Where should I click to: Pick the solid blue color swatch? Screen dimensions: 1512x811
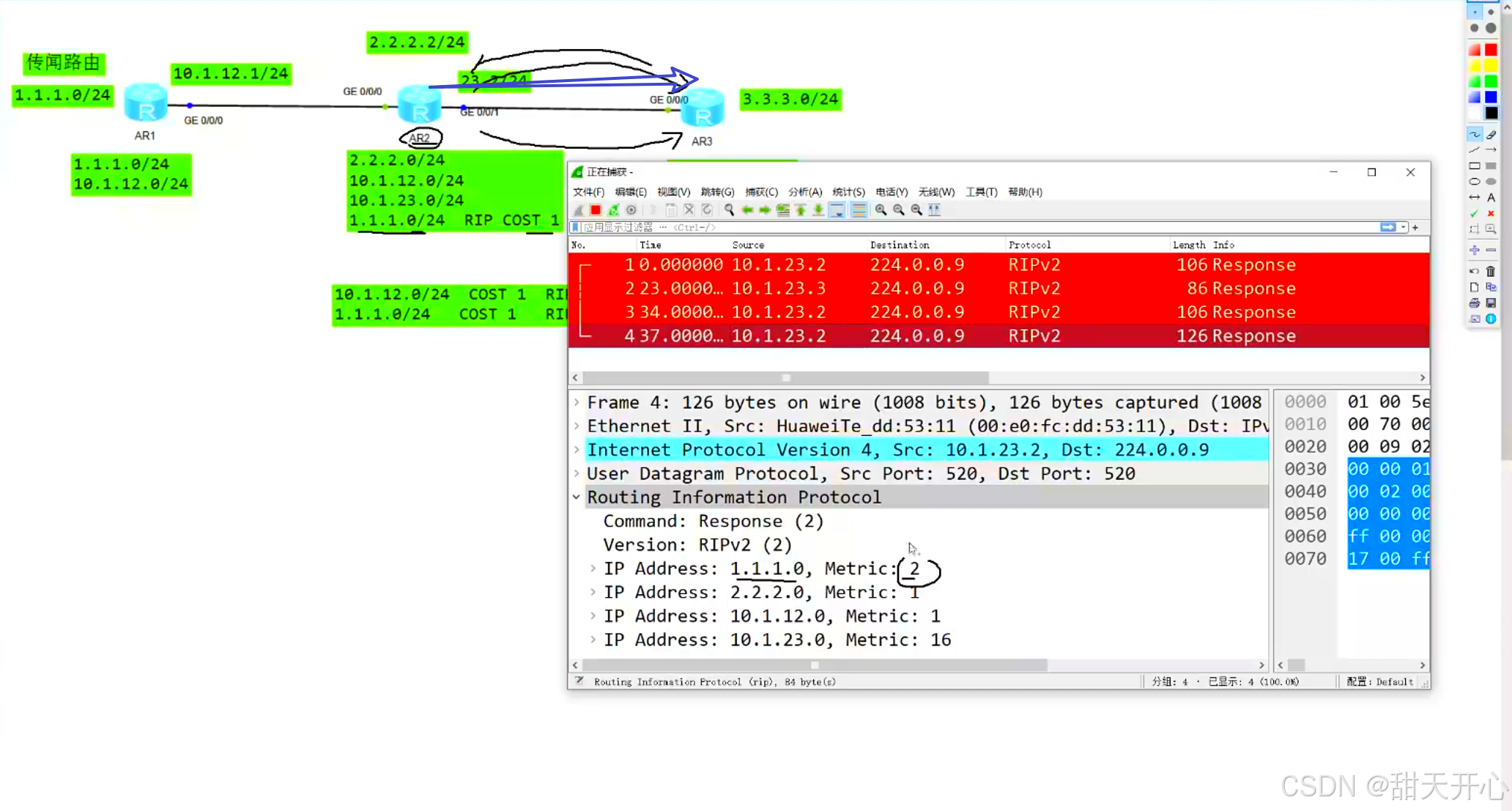click(1491, 97)
